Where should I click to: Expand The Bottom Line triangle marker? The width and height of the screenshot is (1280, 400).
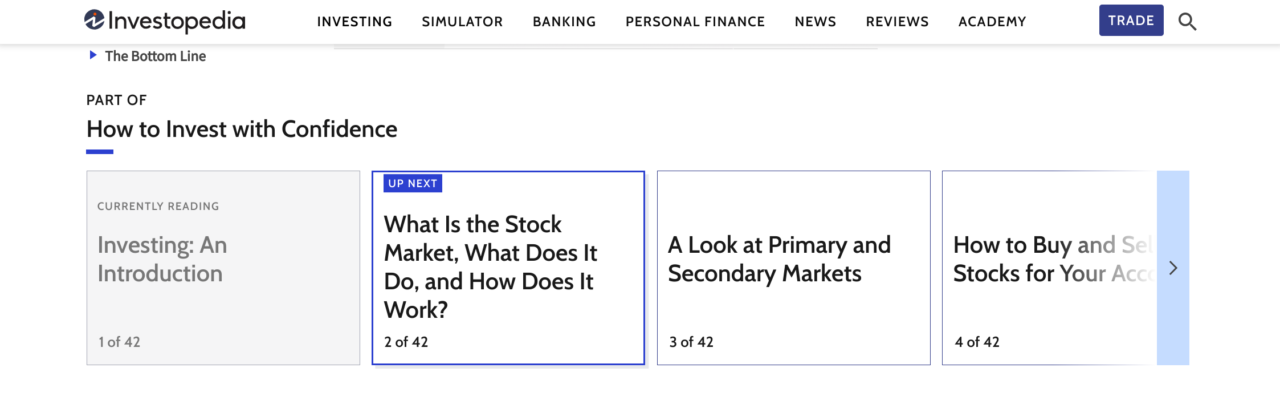coord(93,56)
